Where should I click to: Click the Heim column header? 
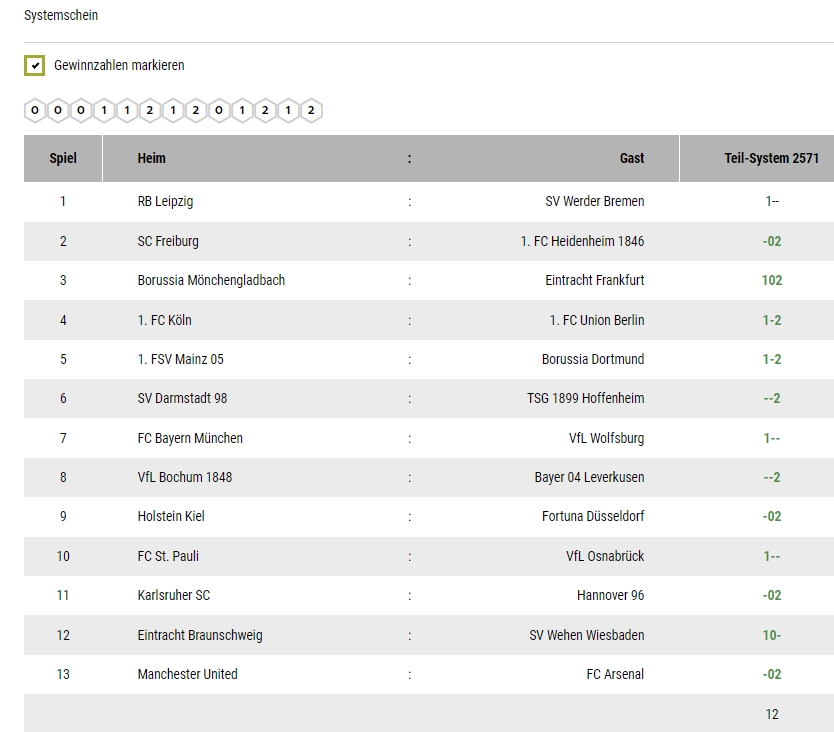[x=152, y=159]
